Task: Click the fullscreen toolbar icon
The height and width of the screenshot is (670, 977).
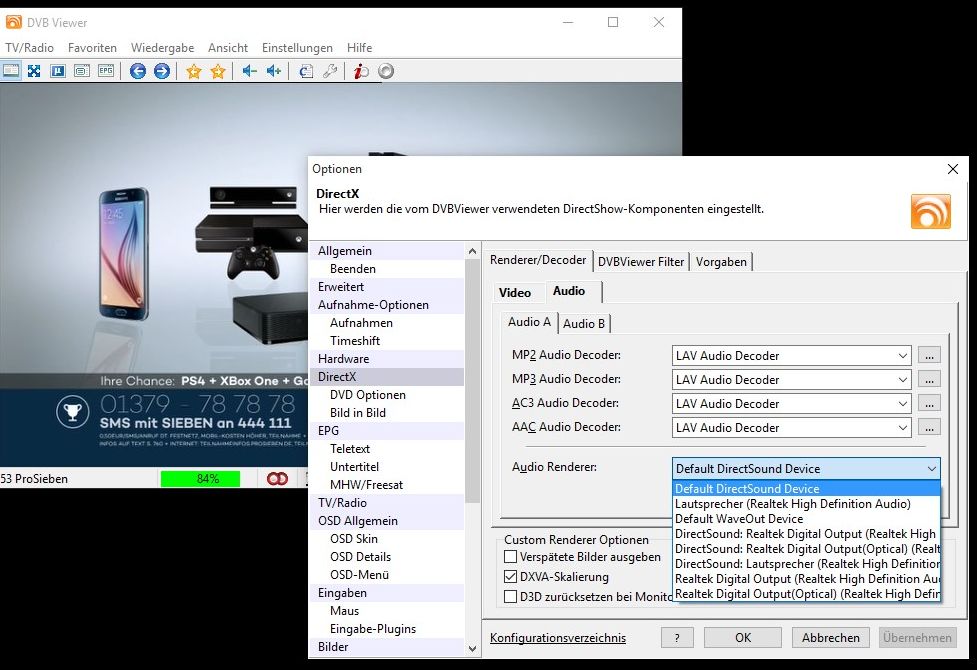Action: [34, 71]
